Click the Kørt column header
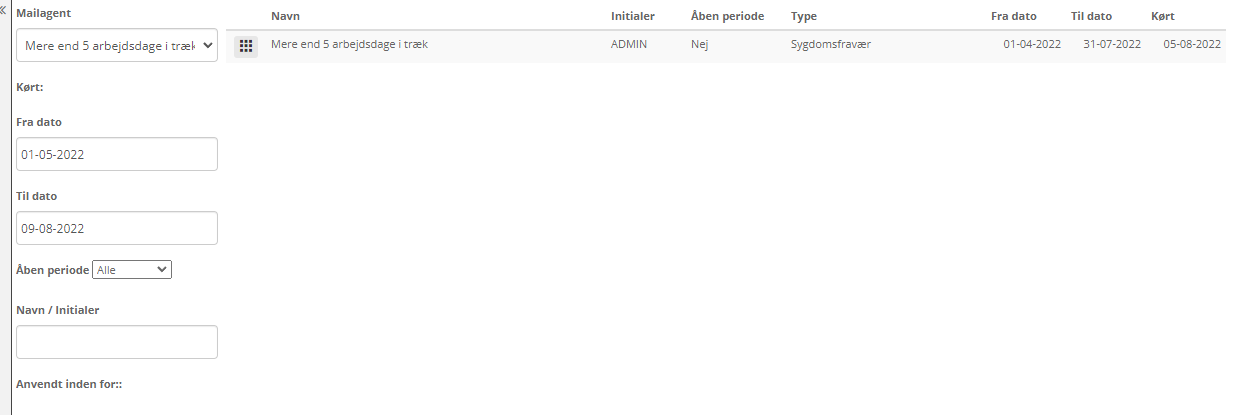The width and height of the screenshot is (1249, 415). pos(1162,16)
